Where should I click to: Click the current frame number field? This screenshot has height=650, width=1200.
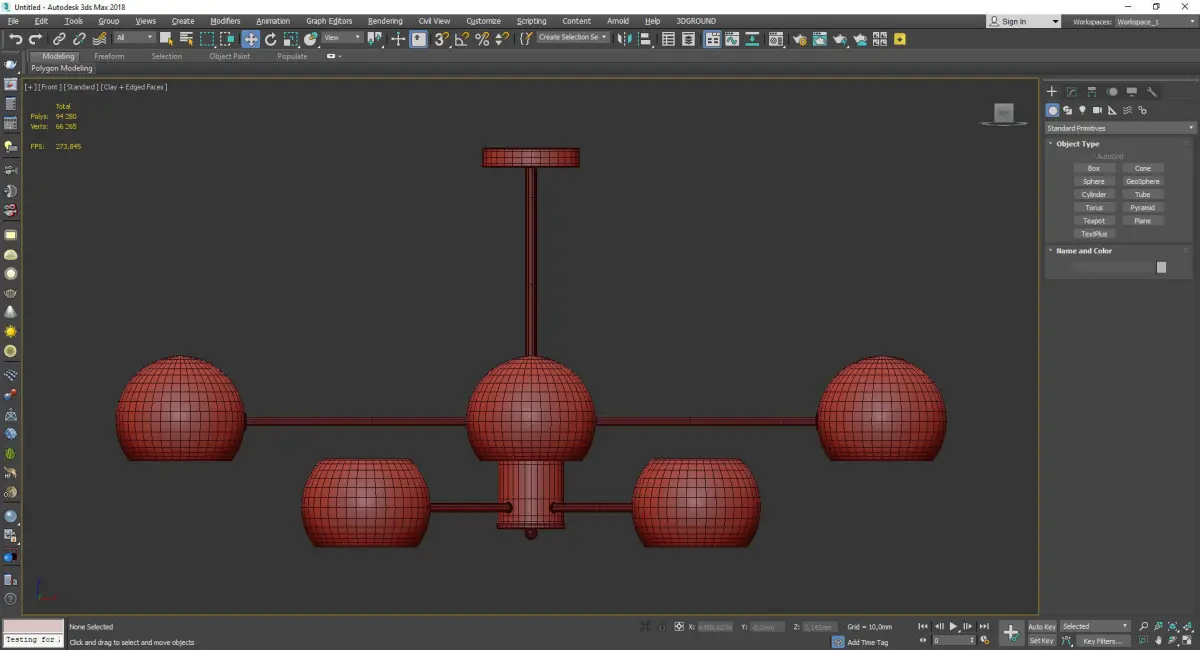(952, 640)
